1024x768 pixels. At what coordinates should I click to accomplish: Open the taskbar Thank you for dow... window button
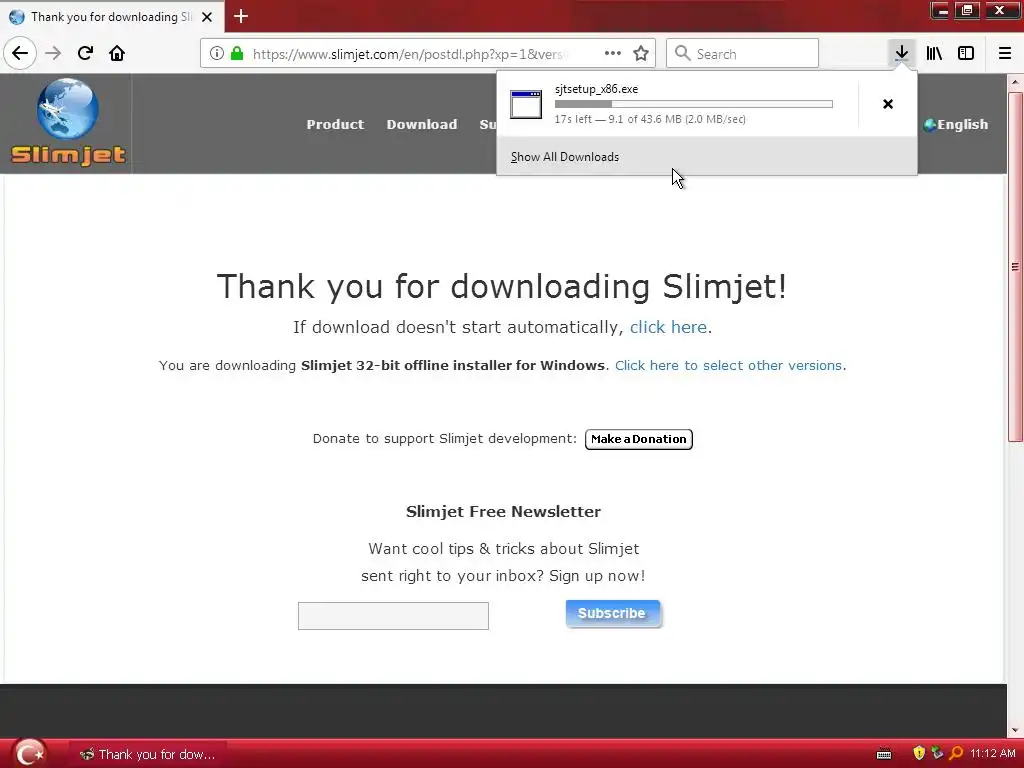148,754
